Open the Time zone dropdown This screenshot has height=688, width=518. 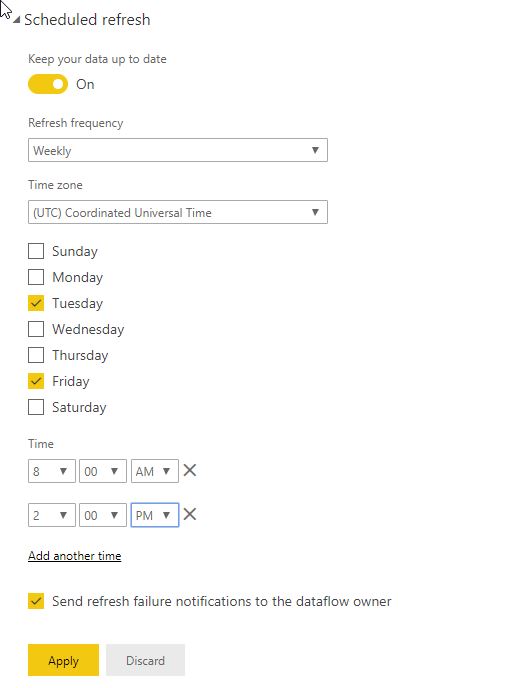pos(178,212)
